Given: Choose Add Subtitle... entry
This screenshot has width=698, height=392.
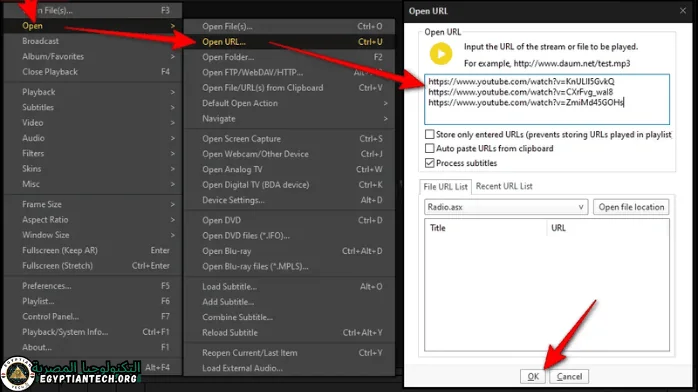Looking at the screenshot, I should [x=289, y=302].
